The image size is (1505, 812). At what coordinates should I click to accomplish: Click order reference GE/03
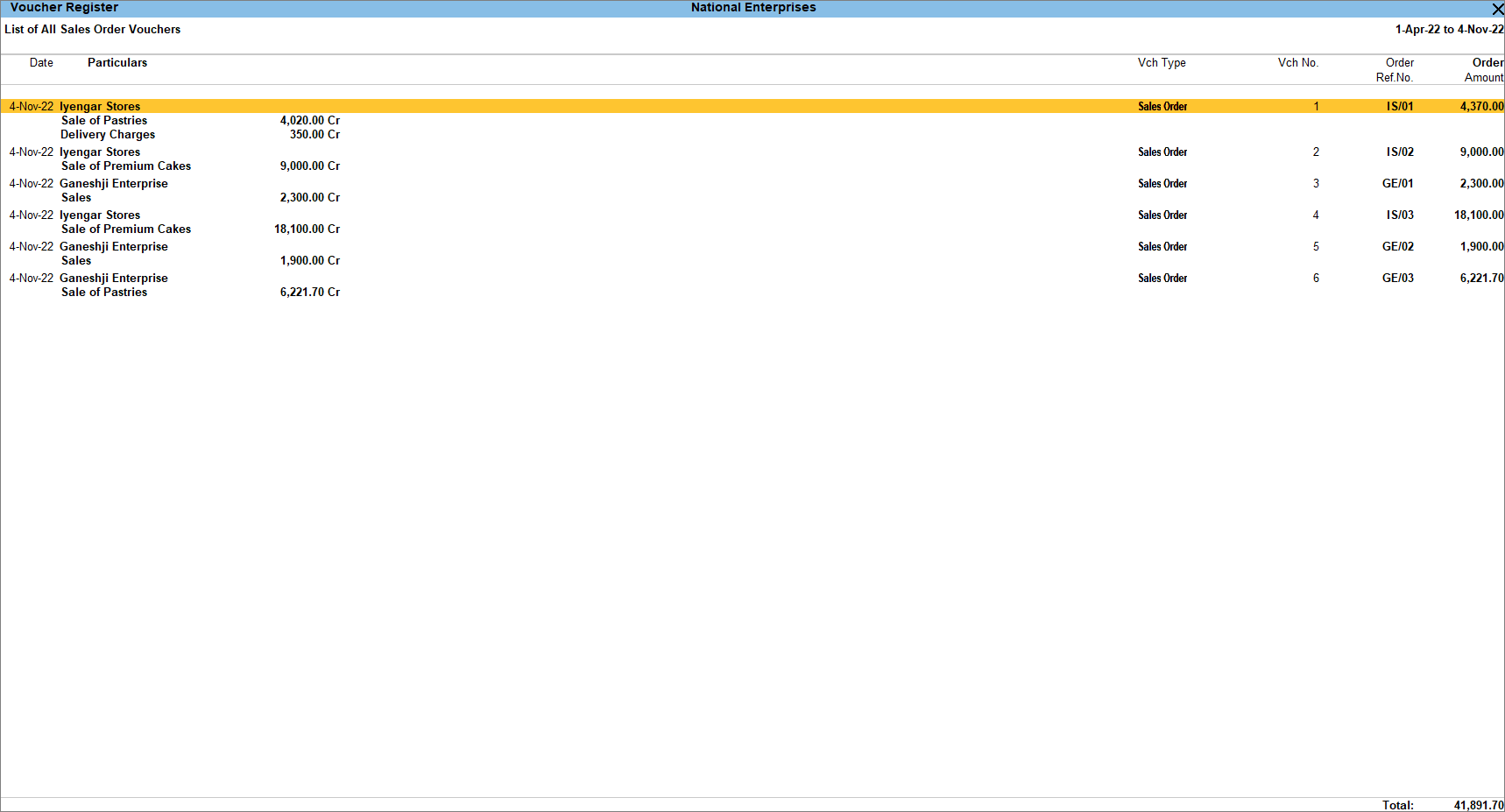click(x=1397, y=279)
